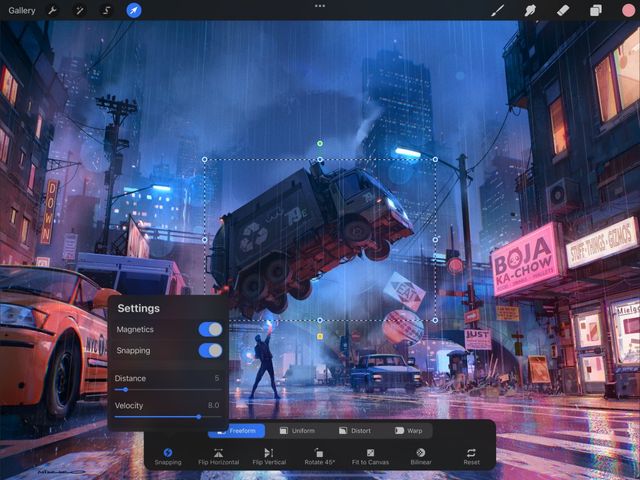
Task: Deselect the Transform arrow tool
Action: coord(134,11)
